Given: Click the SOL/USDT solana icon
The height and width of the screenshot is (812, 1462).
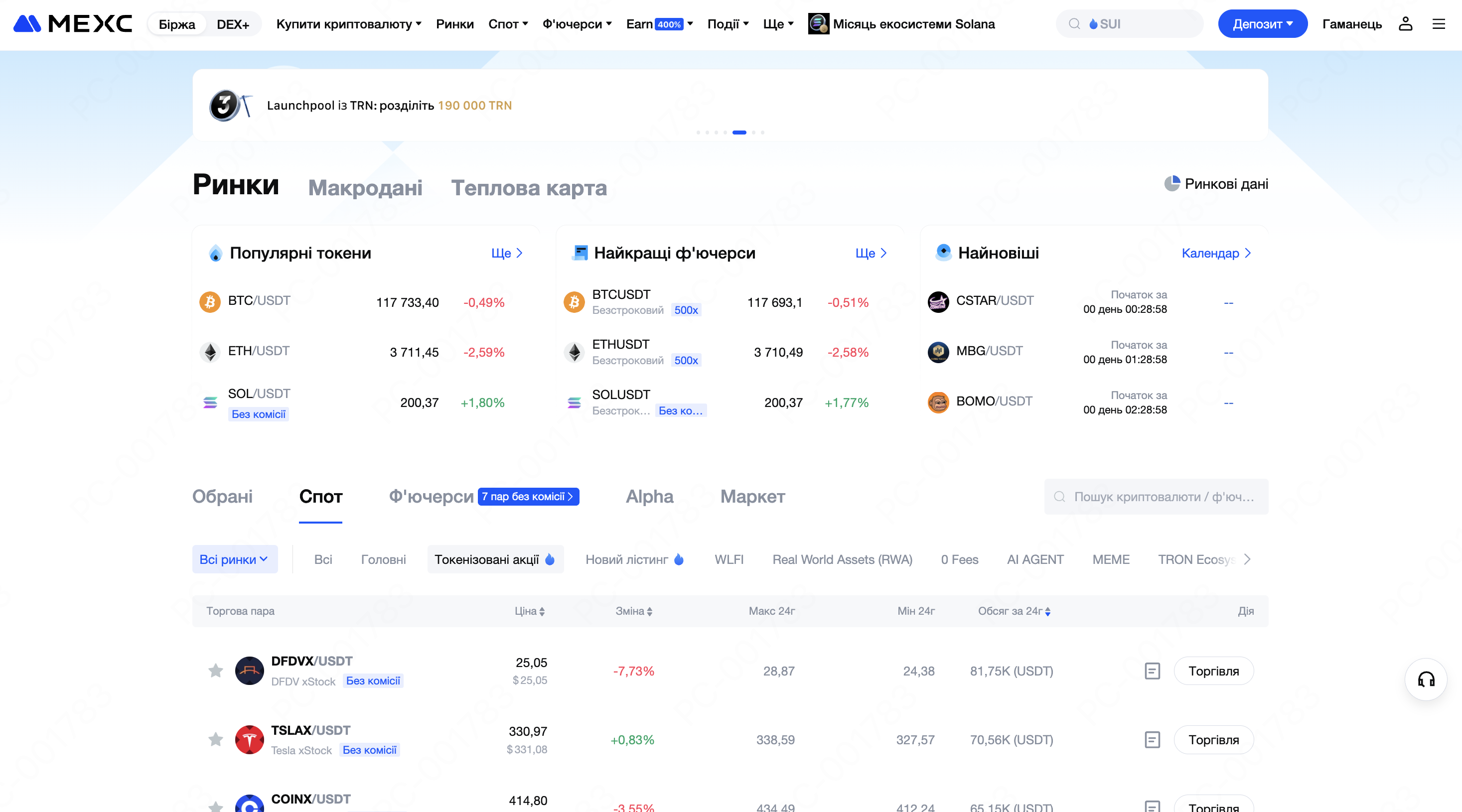Looking at the screenshot, I should point(210,403).
